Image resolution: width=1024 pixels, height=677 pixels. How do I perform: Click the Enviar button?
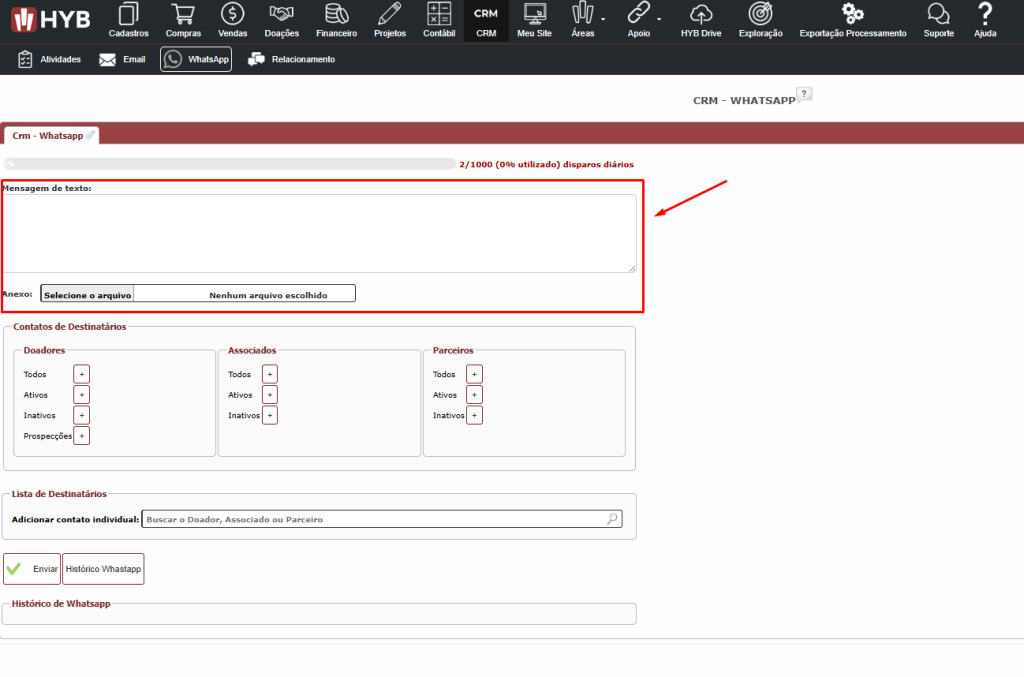tap(32, 569)
